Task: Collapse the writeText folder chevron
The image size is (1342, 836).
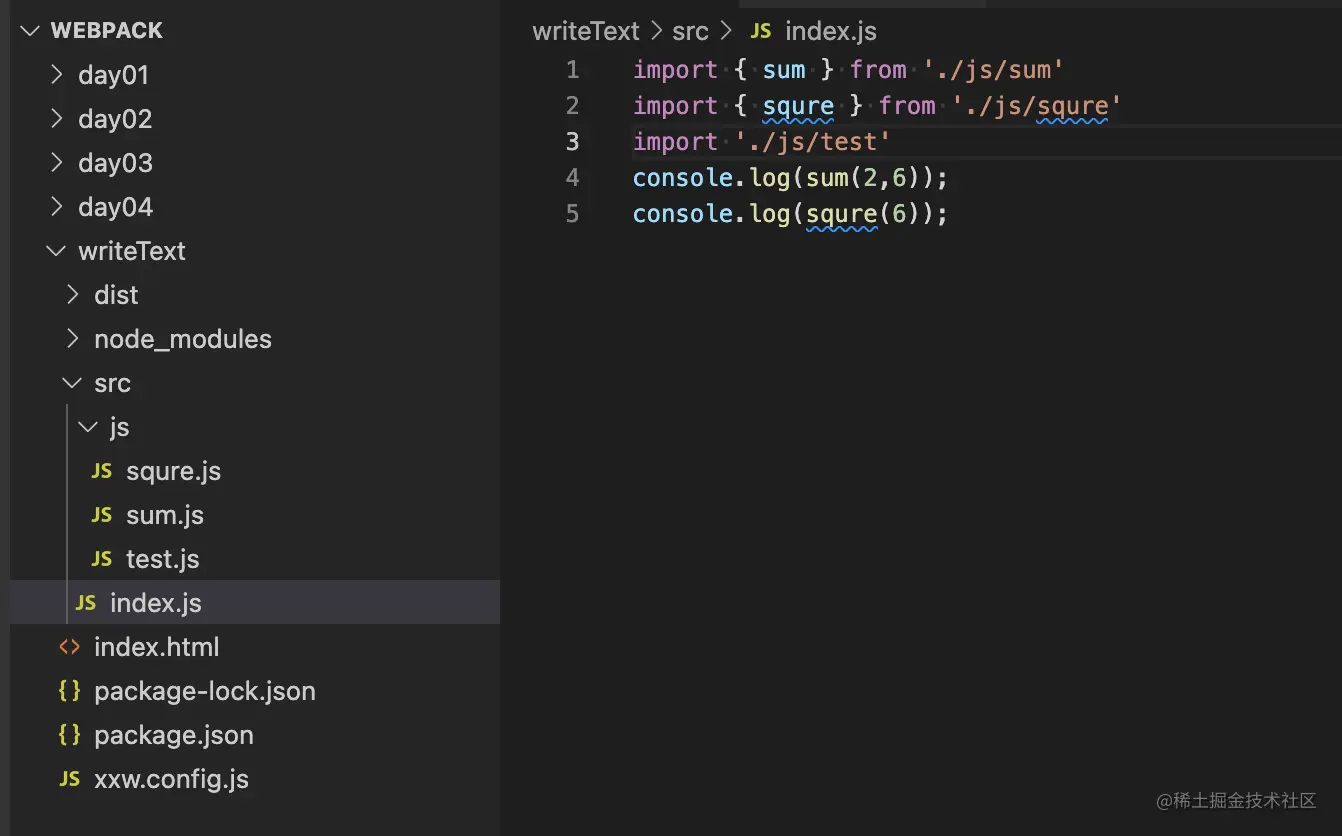Action: point(57,251)
